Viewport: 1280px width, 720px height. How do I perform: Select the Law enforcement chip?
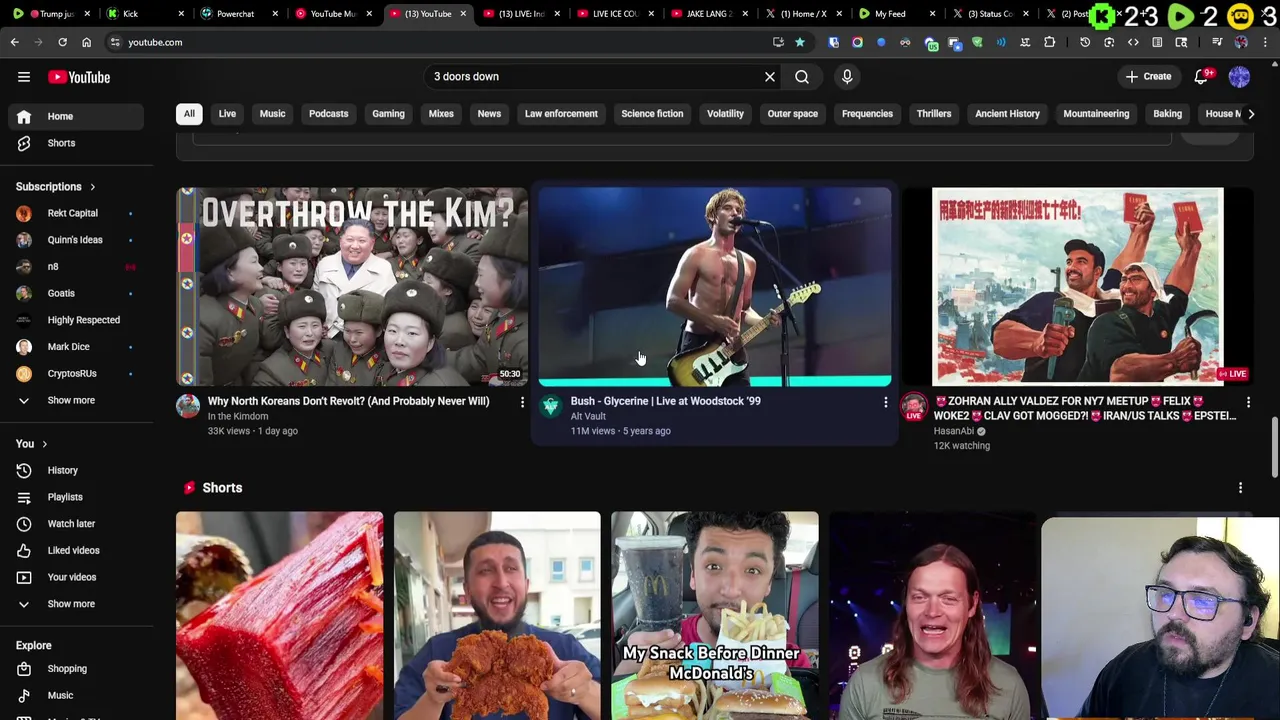point(561,114)
